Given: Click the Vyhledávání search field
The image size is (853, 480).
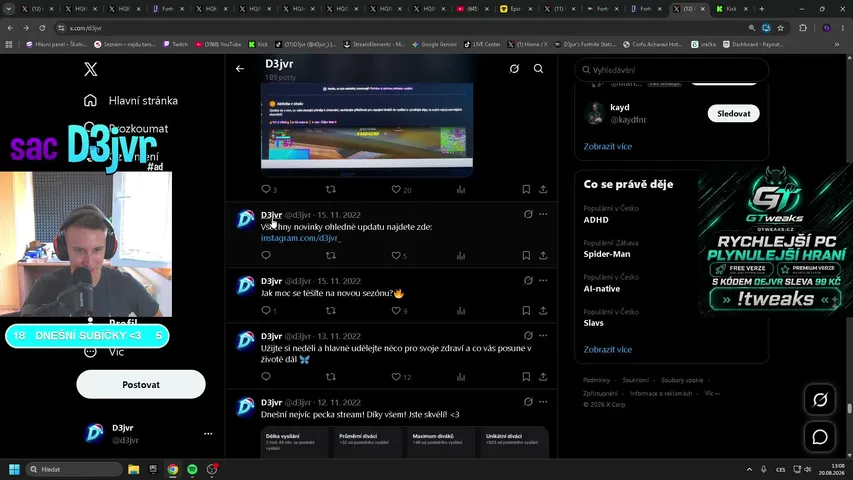Looking at the screenshot, I should [671, 70].
